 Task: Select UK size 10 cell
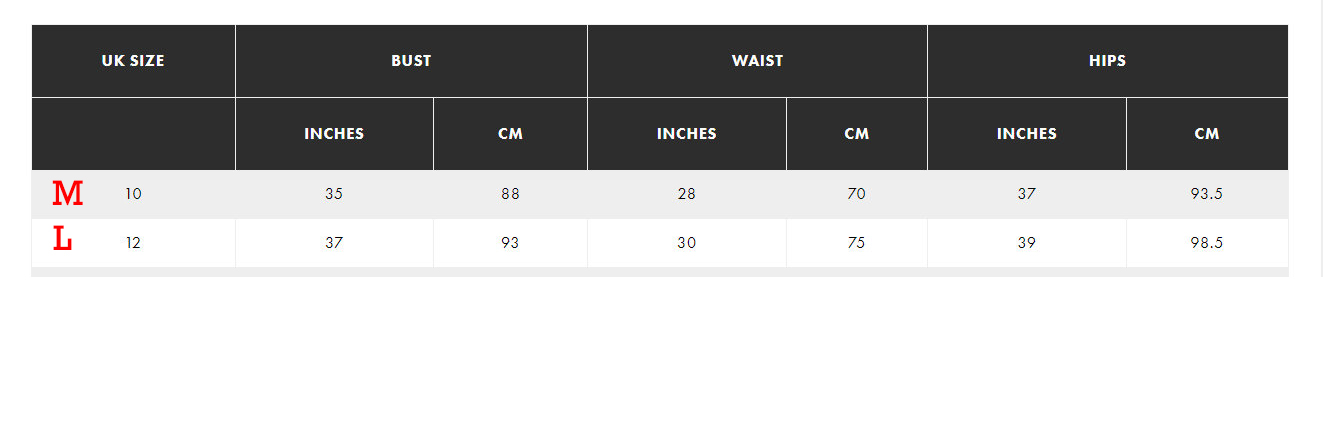(133, 194)
